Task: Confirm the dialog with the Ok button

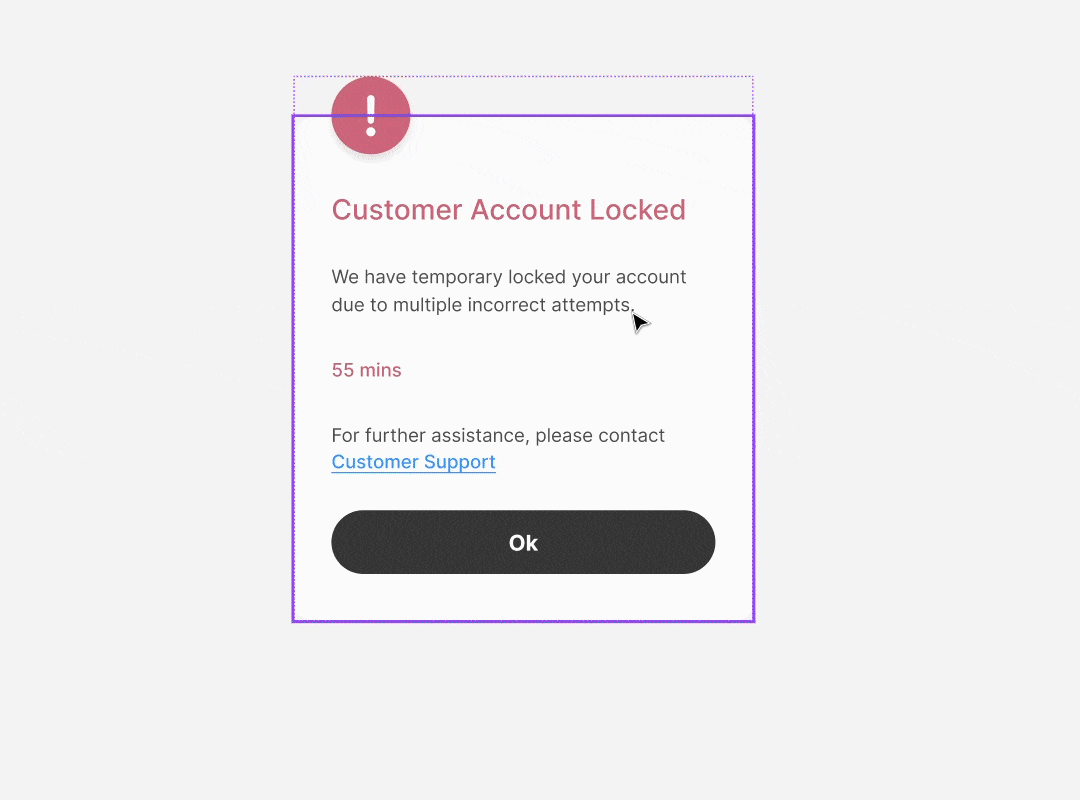Action: tap(523, 542)
